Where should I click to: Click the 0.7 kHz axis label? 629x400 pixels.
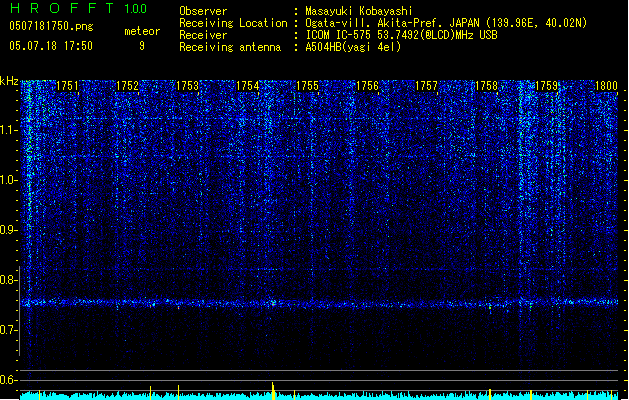[x=8, y=330]
